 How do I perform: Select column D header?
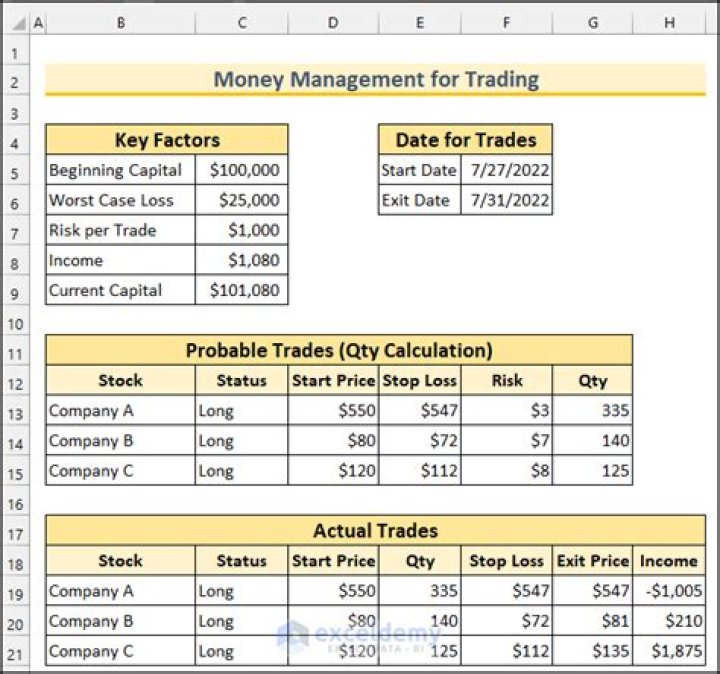coord(333,22)
